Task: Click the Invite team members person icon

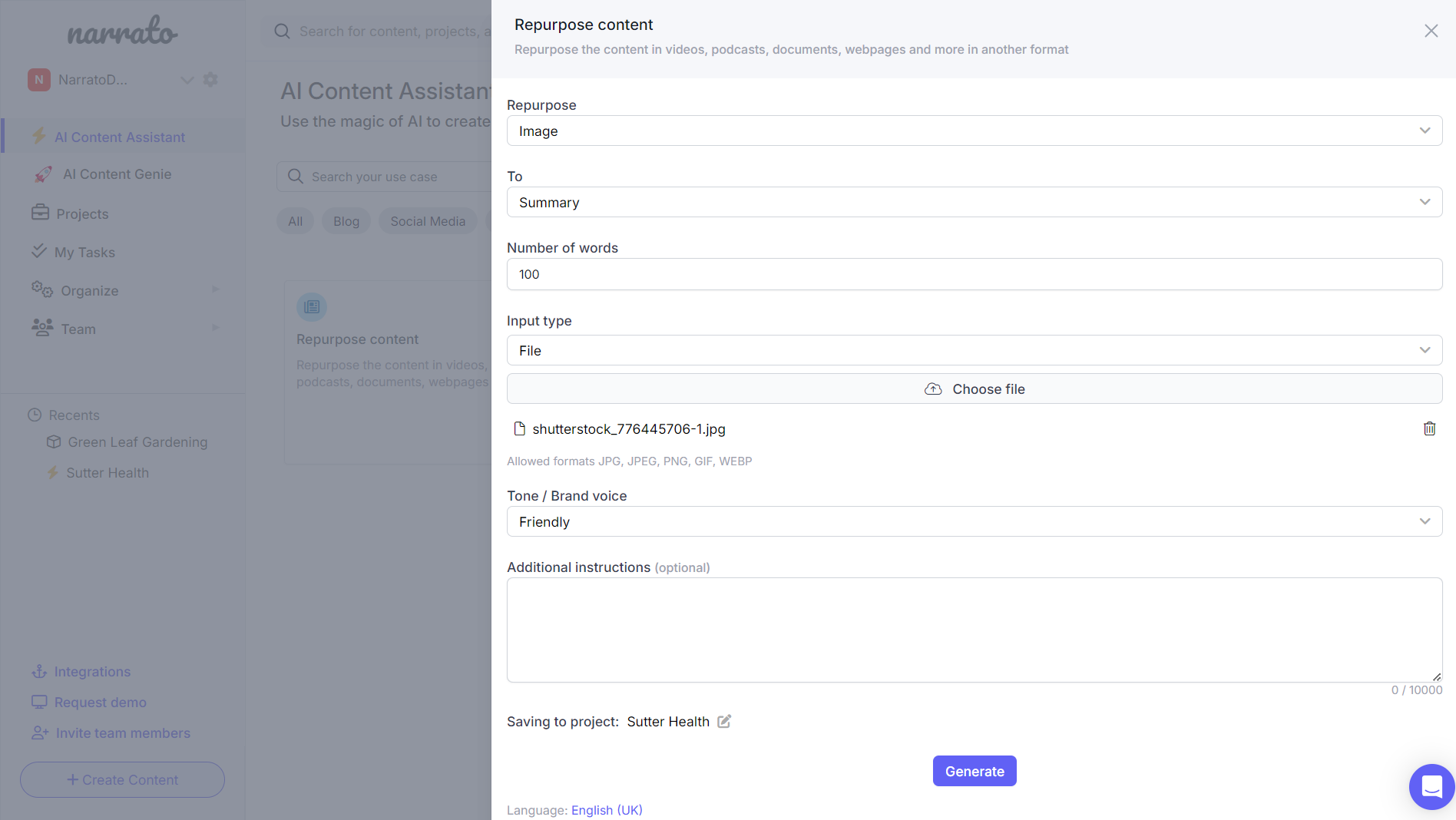Action: pyautogui.click(x=40, y=733)
